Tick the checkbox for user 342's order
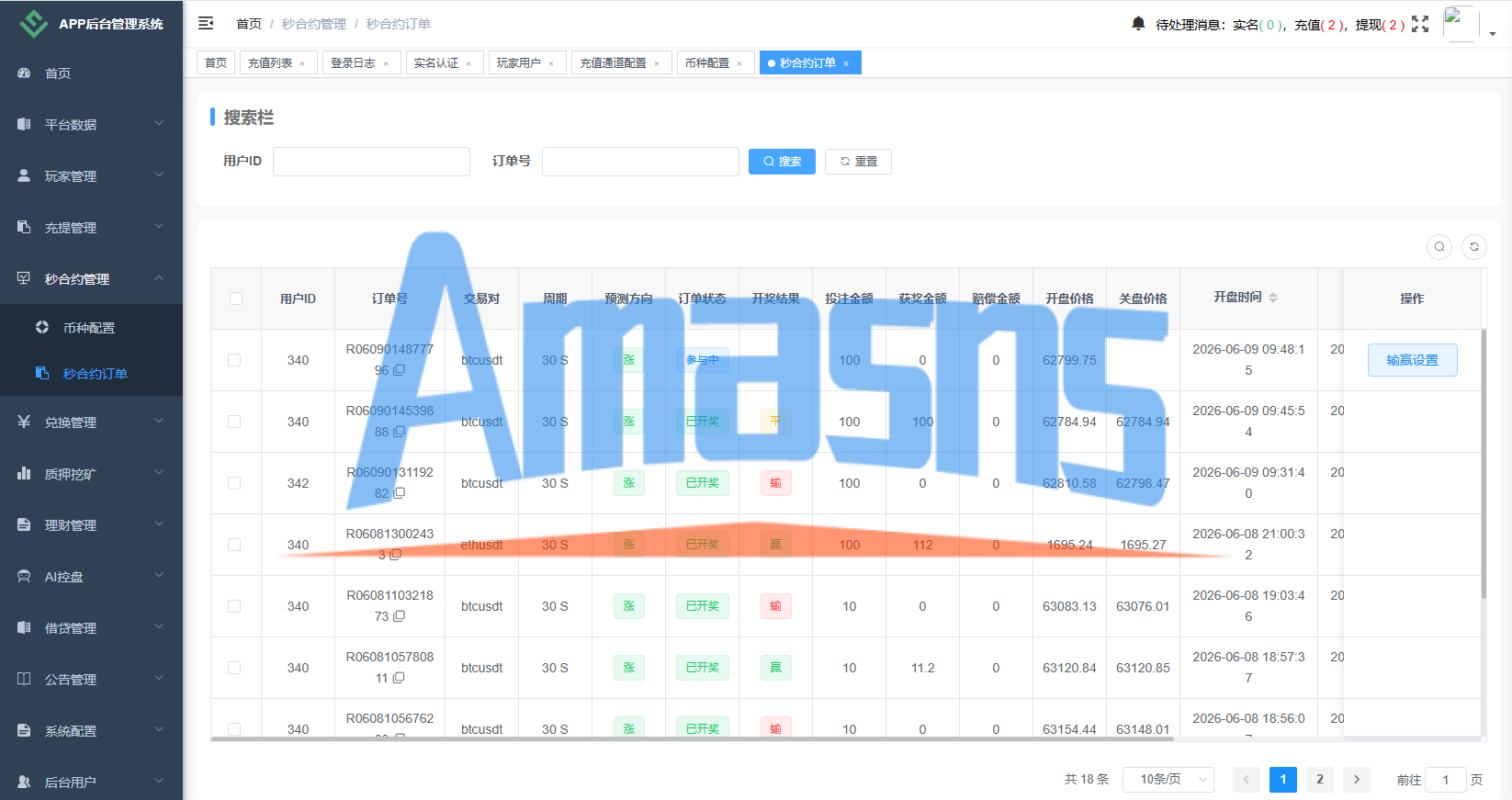This screenshot has height=800, width=1512. 234,483
